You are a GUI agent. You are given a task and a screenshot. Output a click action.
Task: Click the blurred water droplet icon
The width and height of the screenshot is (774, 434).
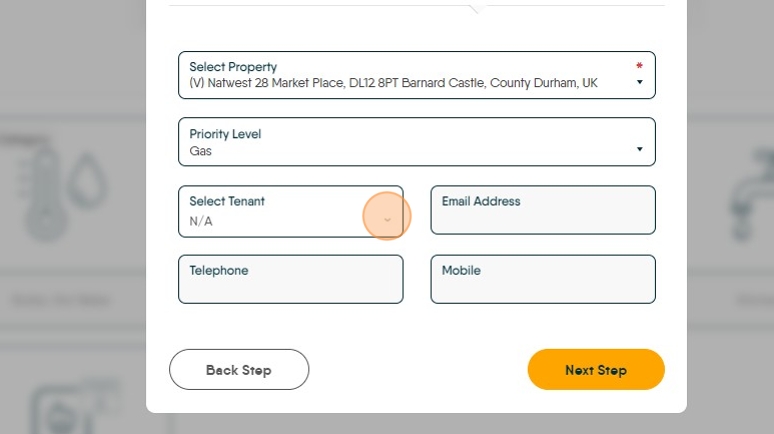[x=87, y=180]
